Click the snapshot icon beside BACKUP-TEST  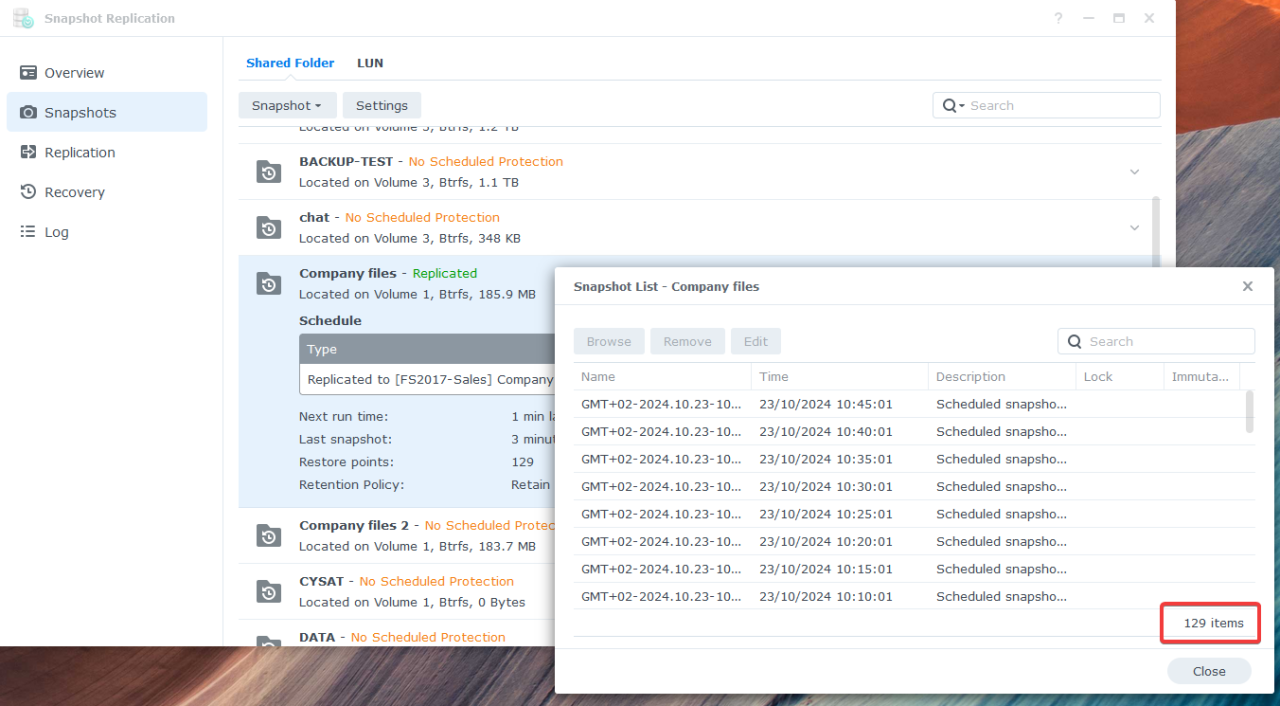268,171
